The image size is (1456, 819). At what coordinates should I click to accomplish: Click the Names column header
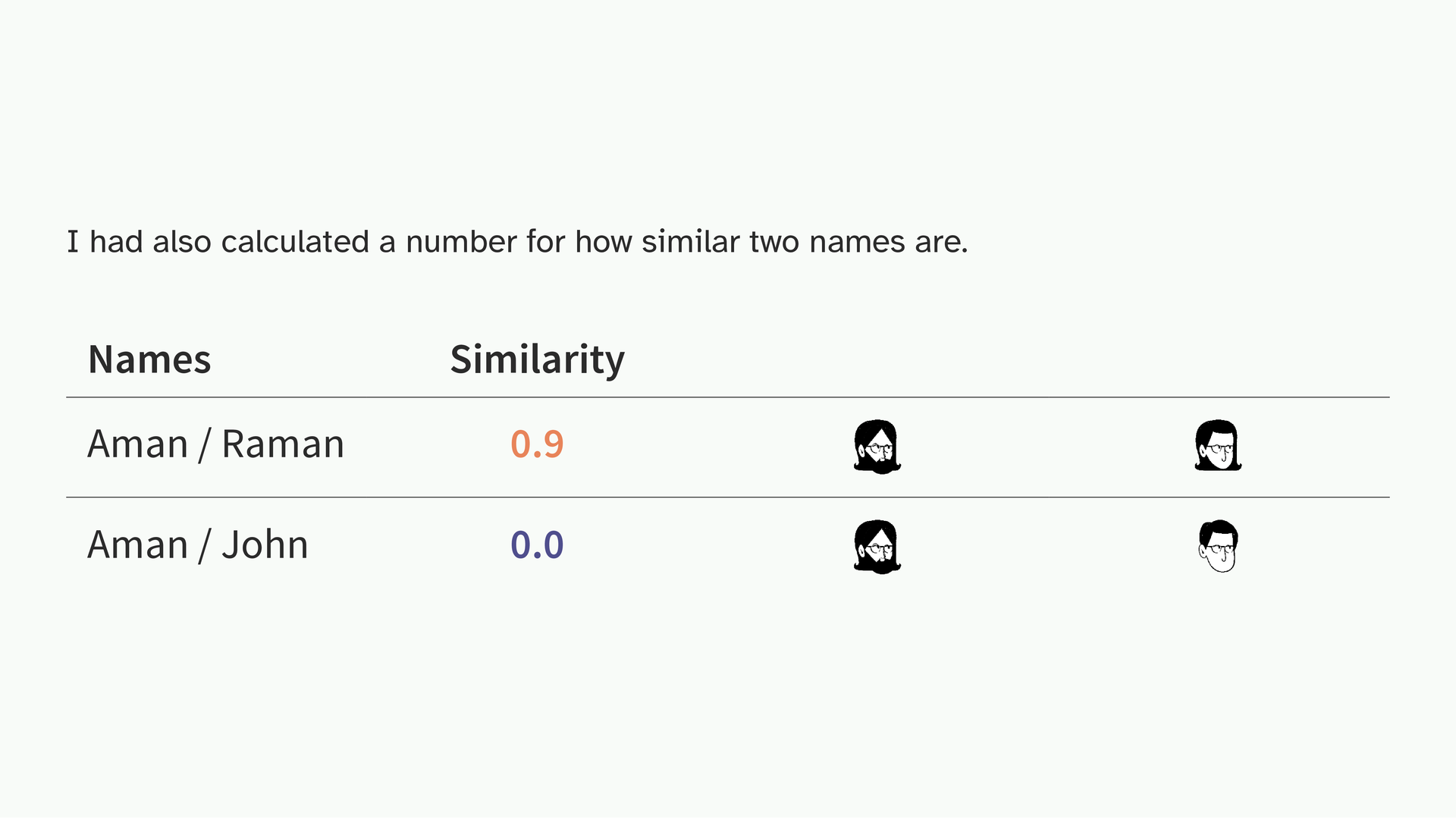point(149,359)
